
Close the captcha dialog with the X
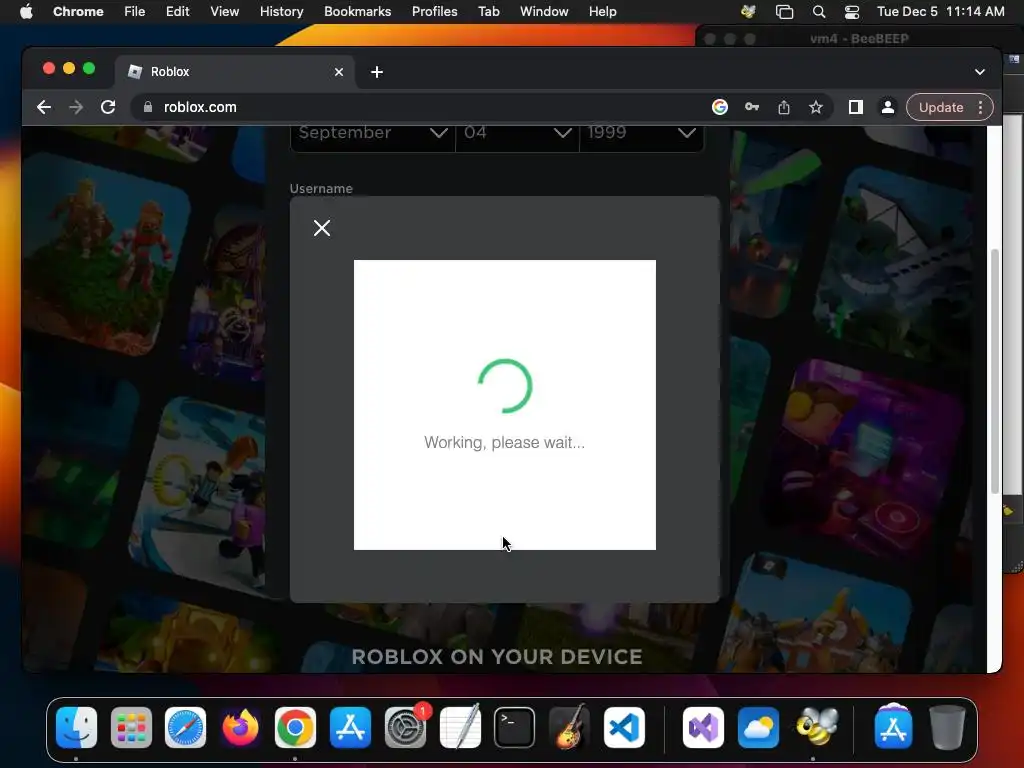coord(322,228)
